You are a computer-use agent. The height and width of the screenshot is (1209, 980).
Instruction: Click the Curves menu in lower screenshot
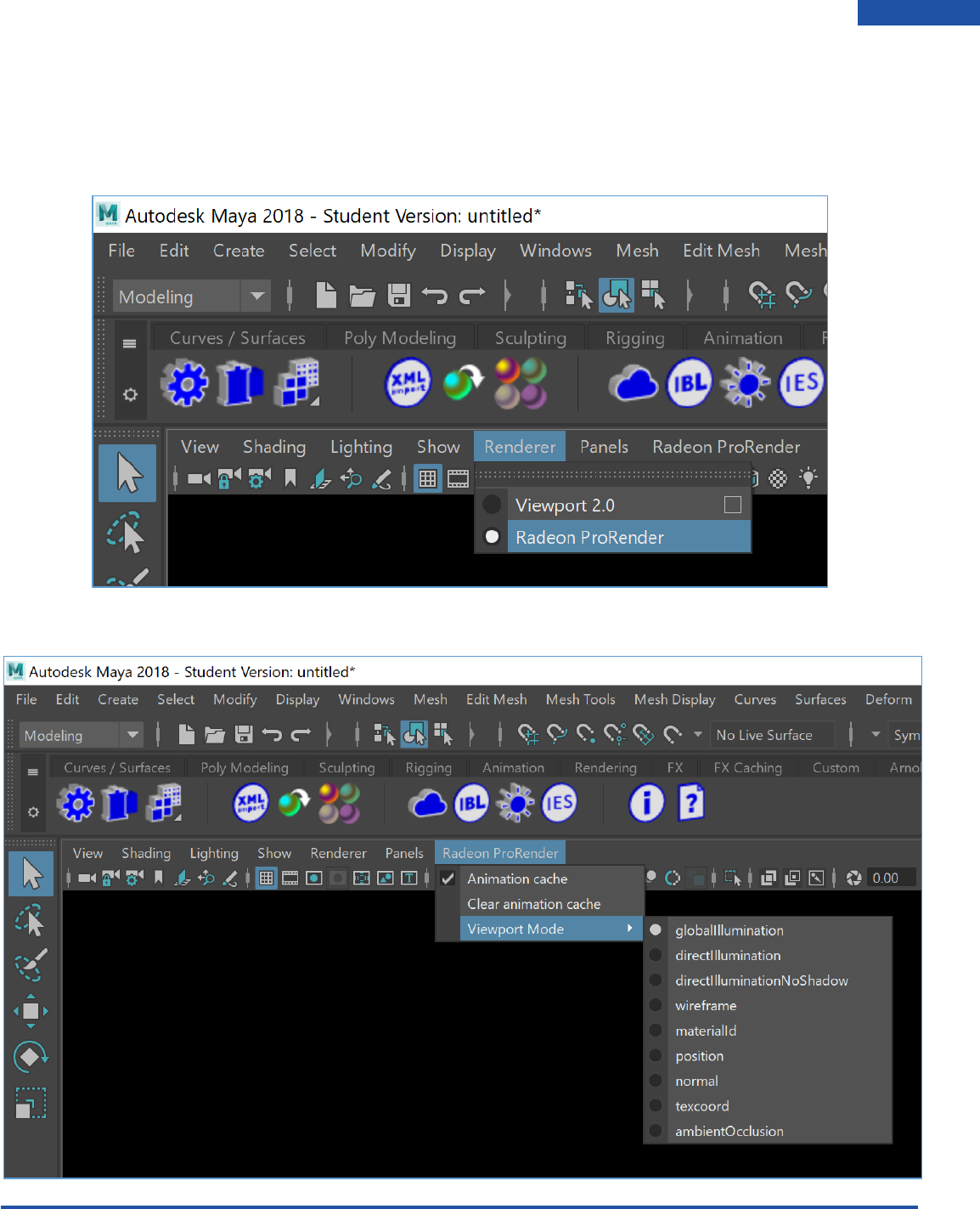tap(755, 699)
